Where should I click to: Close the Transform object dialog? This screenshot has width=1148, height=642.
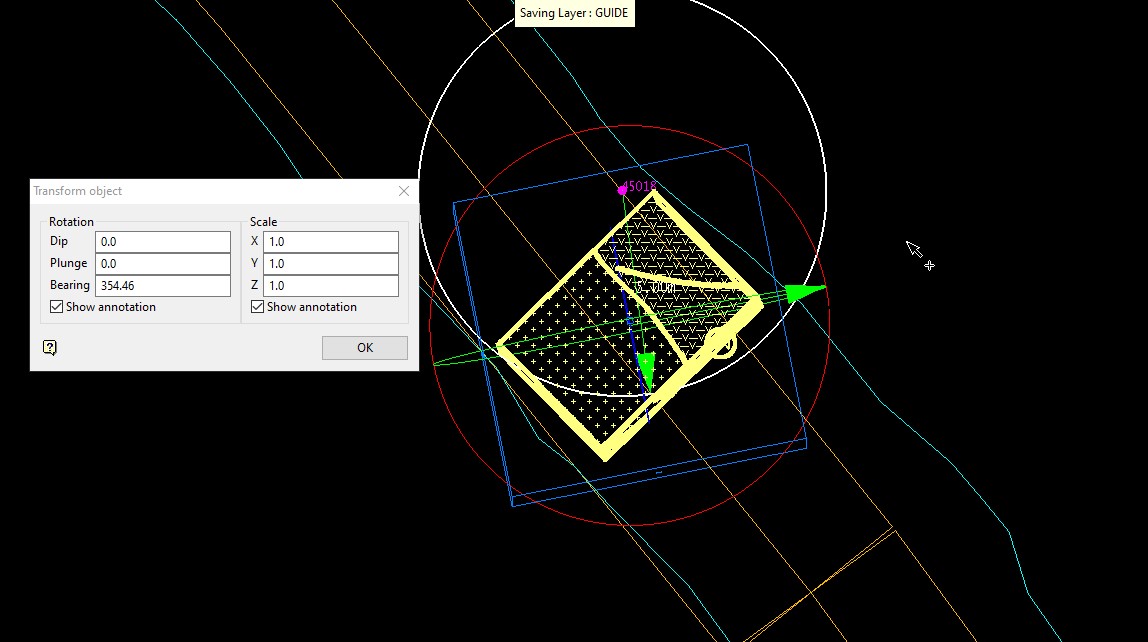[404, 191]
